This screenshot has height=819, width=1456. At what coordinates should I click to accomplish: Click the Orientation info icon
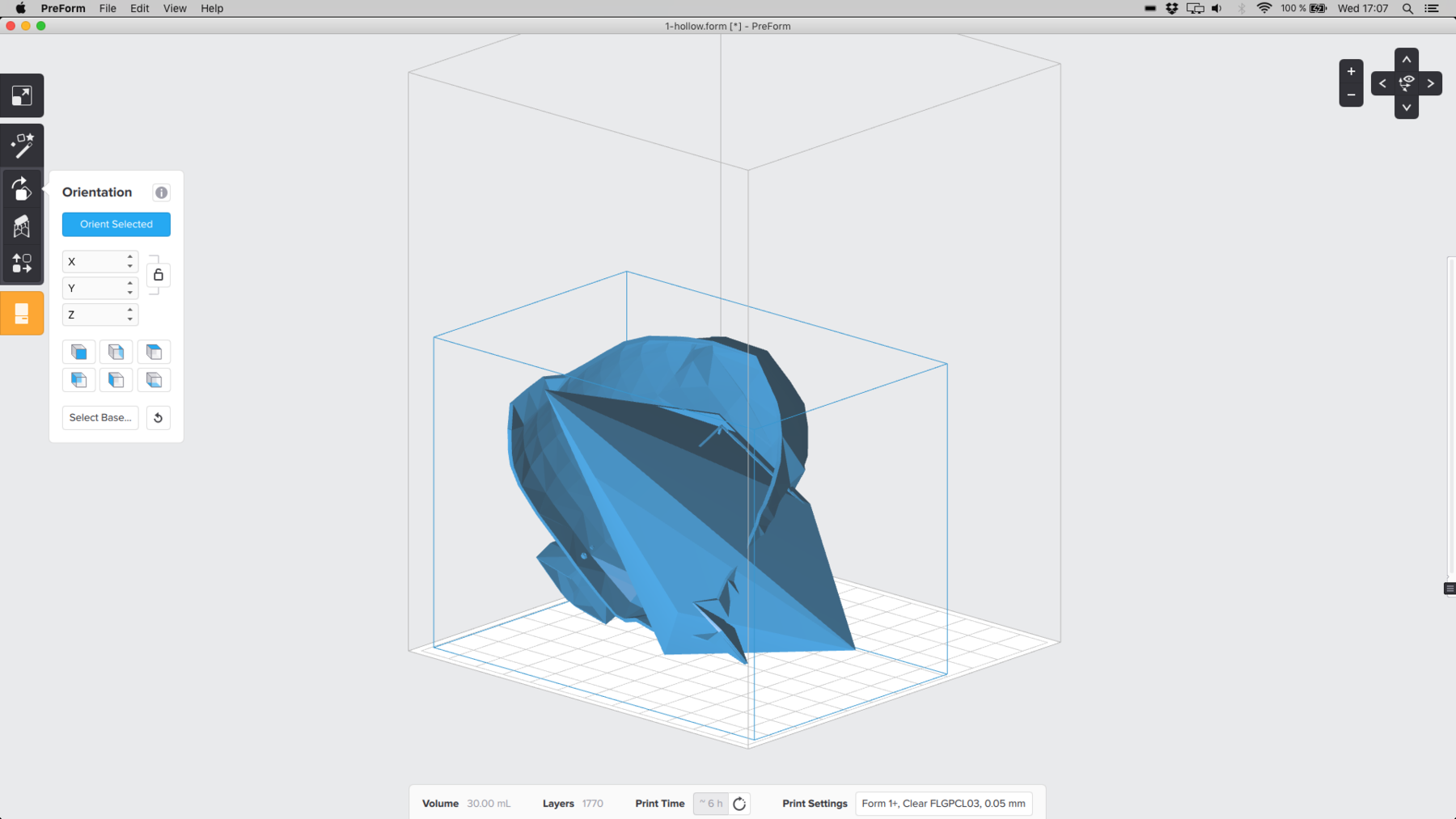(162, 192)
